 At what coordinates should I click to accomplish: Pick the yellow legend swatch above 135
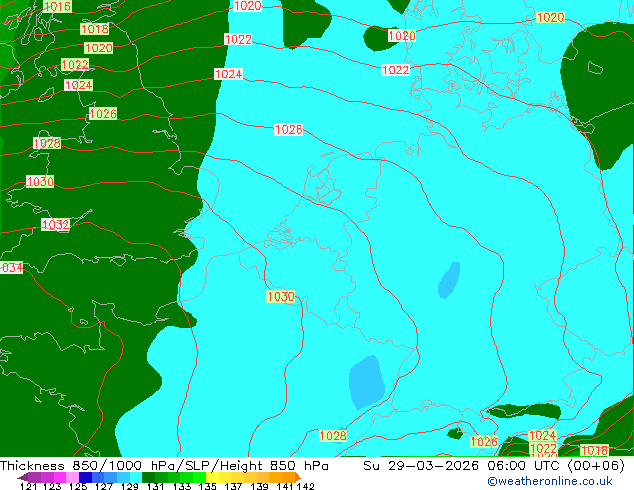[x=212, y=477]
